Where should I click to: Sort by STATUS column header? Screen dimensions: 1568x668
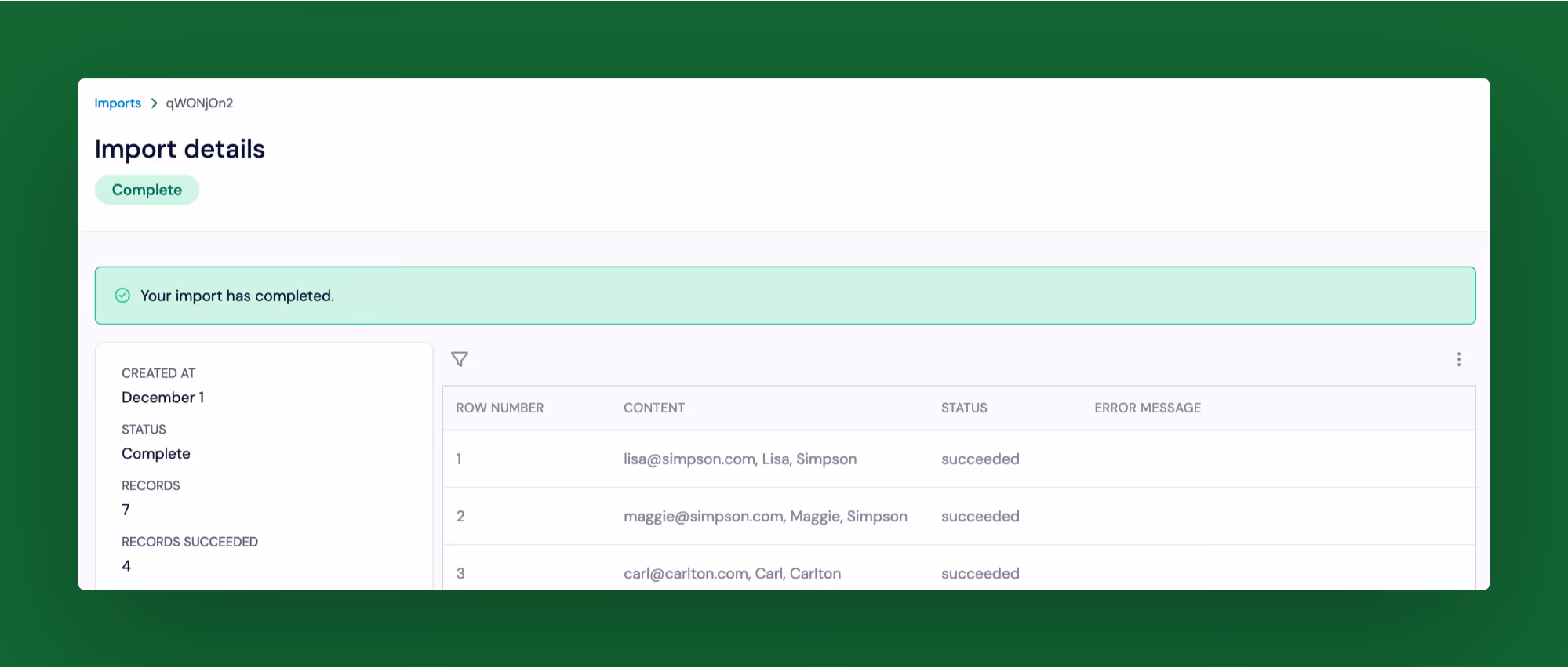[964, 408]
